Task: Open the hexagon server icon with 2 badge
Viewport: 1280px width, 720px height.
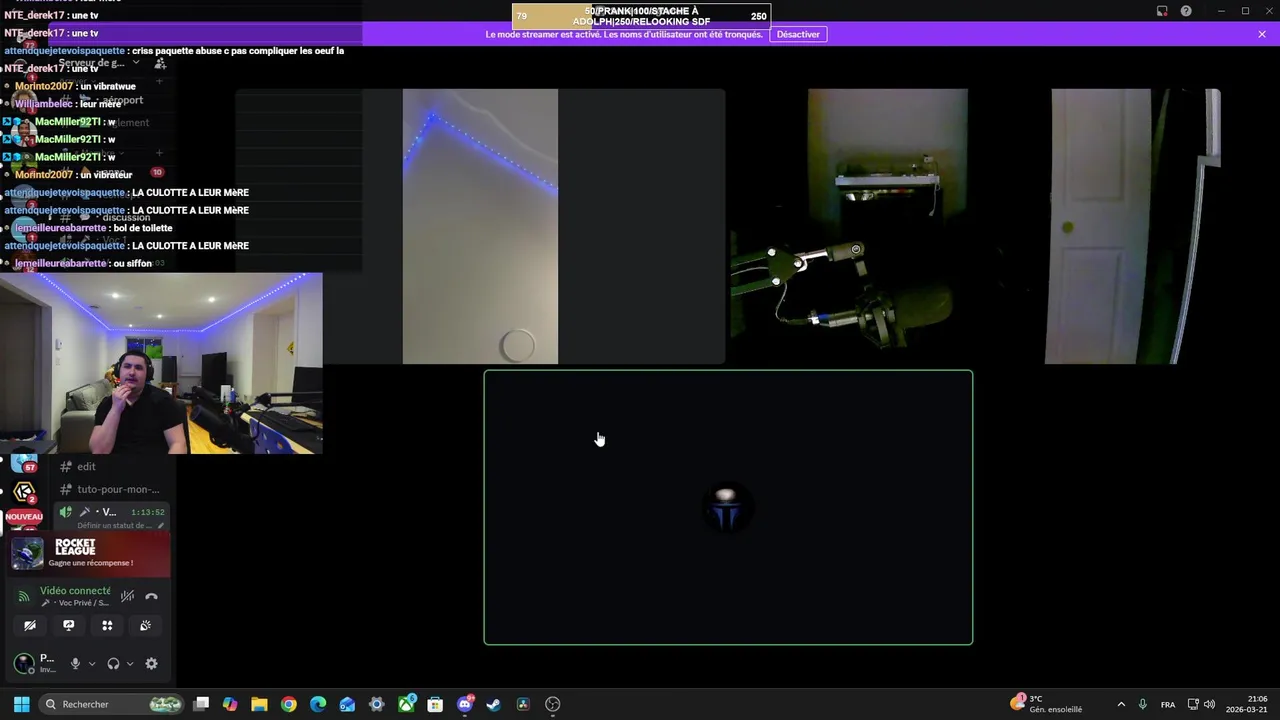Action: pyautogui.click(x=24, y=491)
